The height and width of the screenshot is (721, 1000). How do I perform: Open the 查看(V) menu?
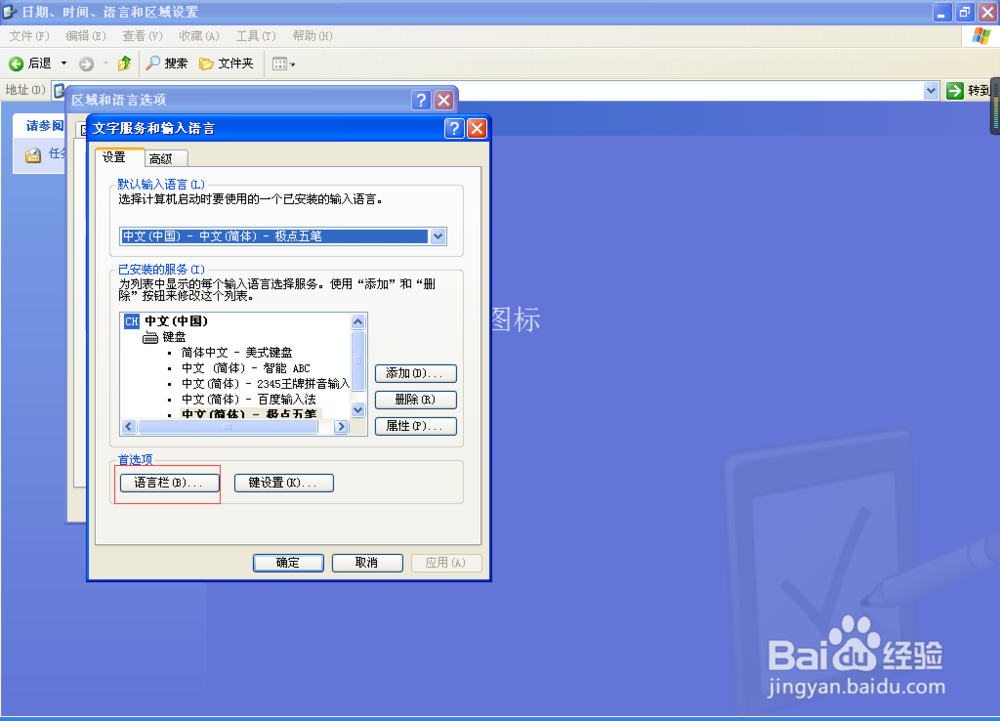(x=142, y=36)
